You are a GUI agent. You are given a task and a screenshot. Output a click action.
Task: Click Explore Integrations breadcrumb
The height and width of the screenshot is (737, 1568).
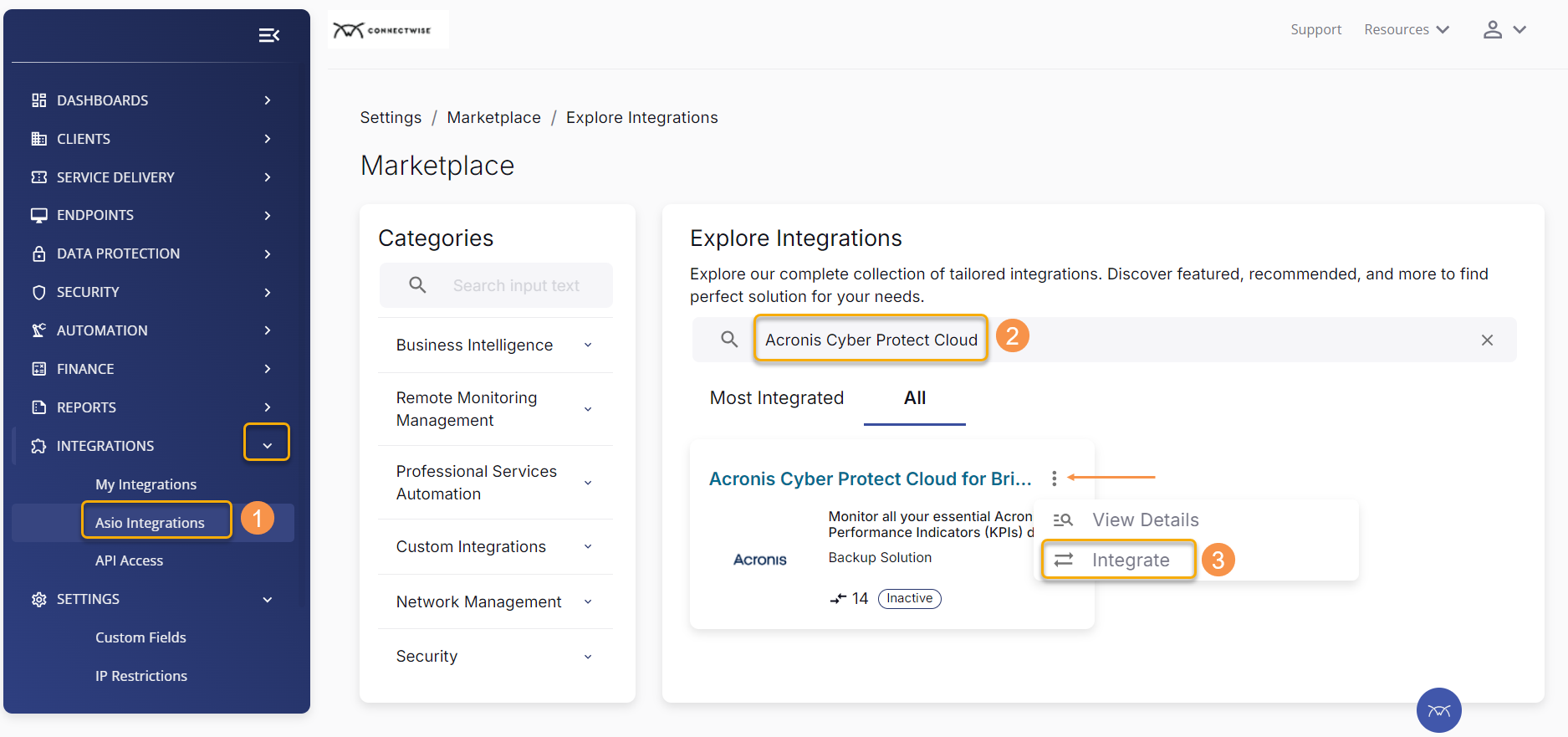(641, 117)
